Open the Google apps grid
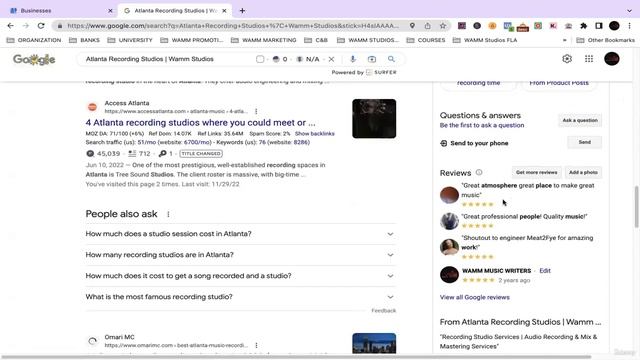 (x=589, y=59)
